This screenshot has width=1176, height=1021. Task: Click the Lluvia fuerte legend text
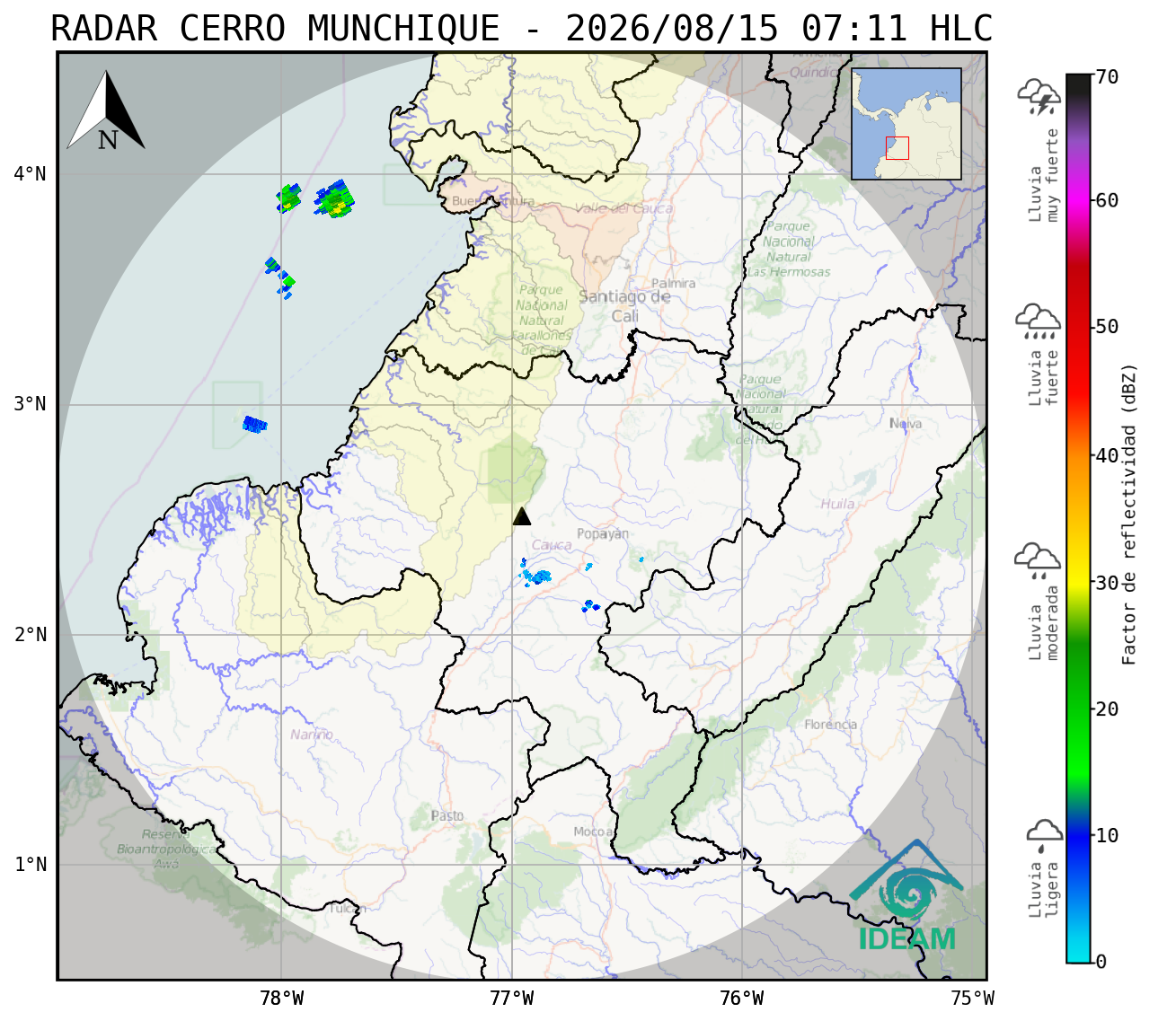point(1045,378)
